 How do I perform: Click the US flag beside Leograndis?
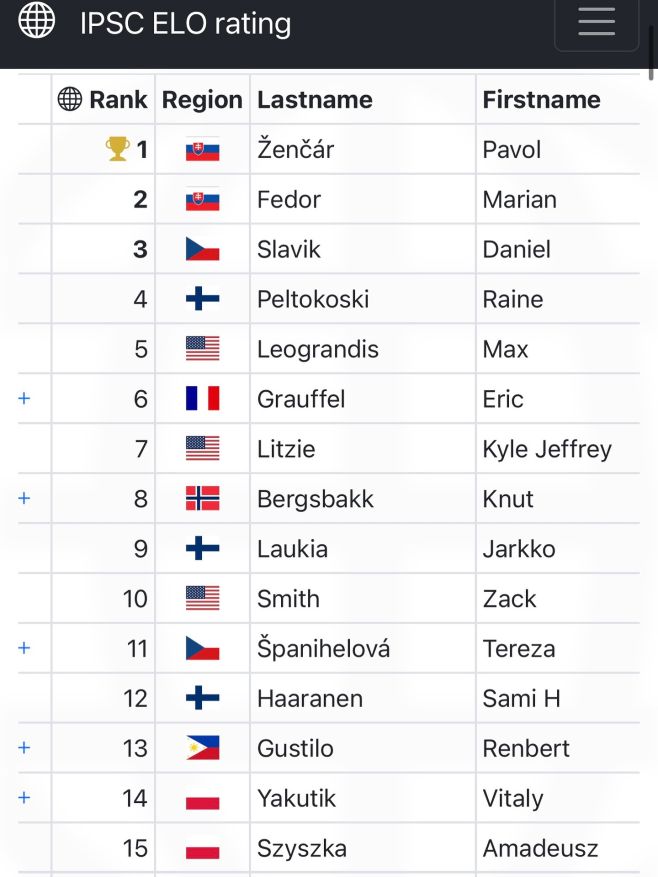click(202, 349)
